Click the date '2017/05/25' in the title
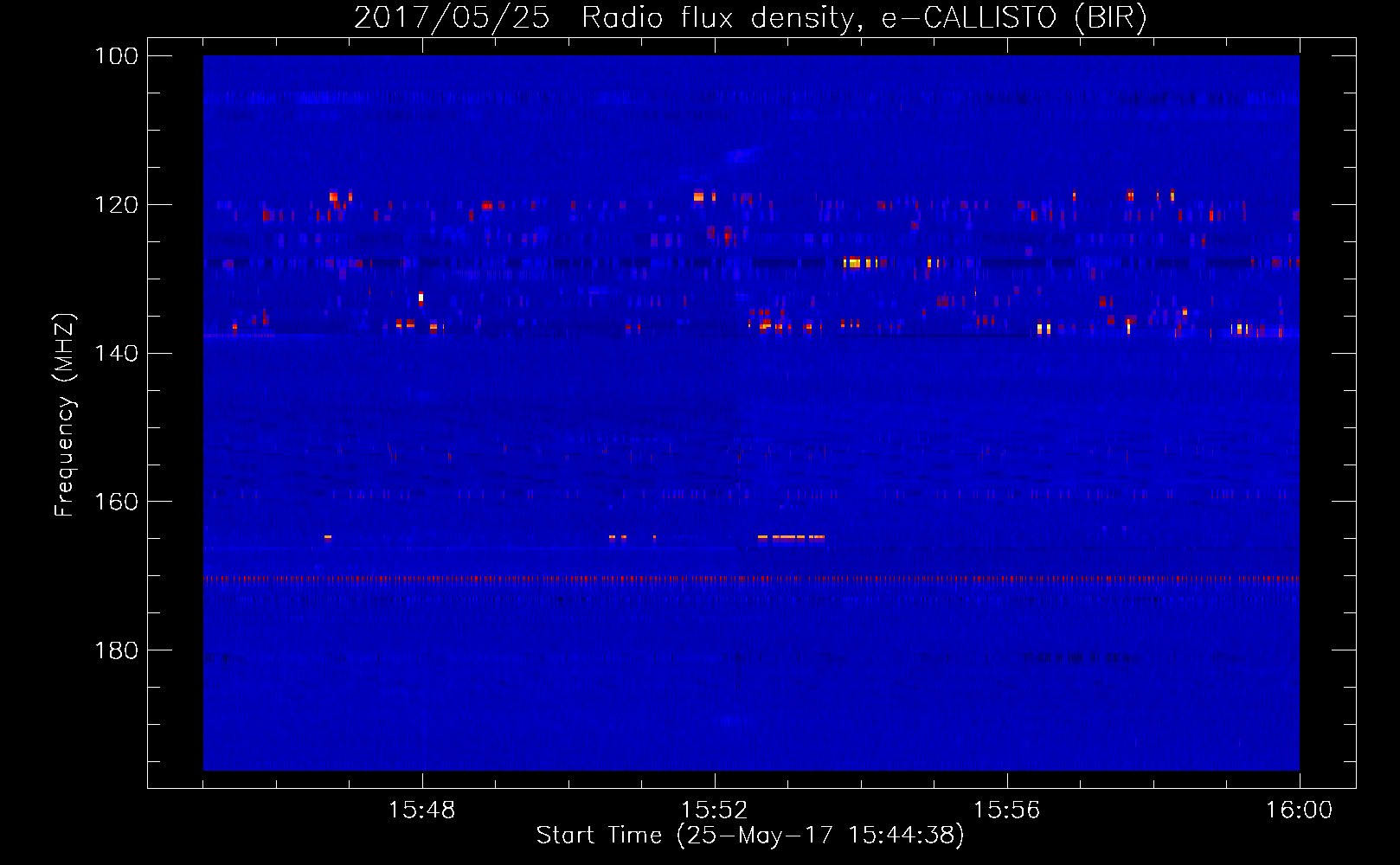The height and width of the screenshot is (865, 1400). 452,18
